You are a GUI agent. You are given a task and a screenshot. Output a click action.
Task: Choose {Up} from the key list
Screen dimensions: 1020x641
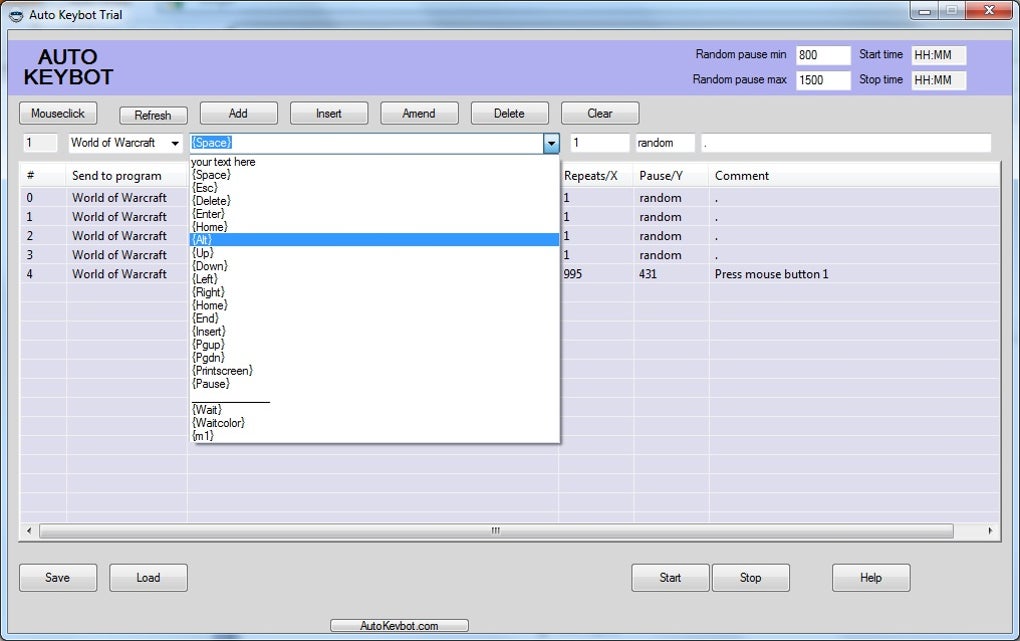click(x=375, y=252)
